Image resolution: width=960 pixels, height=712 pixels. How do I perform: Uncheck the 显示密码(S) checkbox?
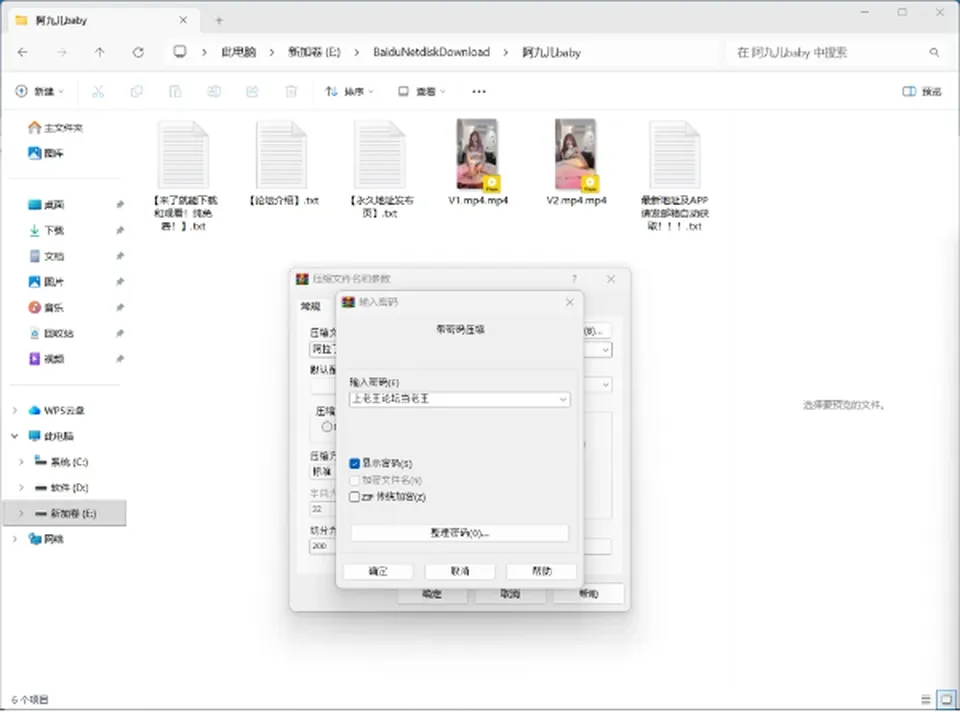click(354, 463)
